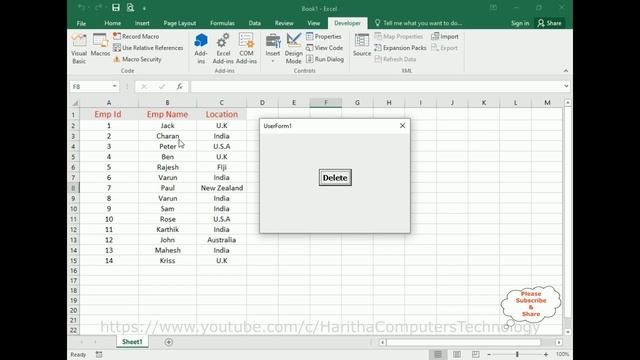Toggle Design Mode

(x=293, y=49)
